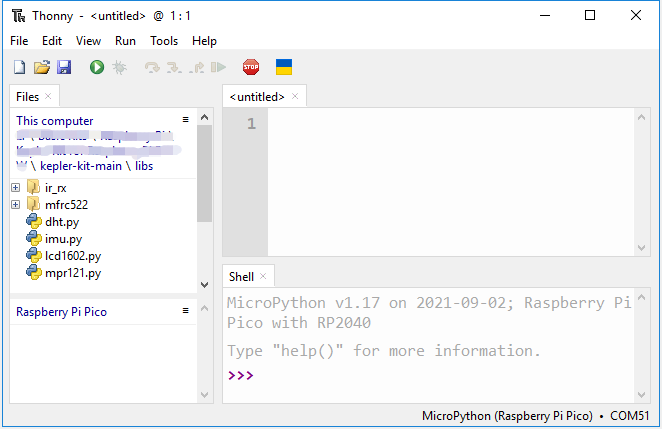Click the Resume debug icon

(218, 67)
